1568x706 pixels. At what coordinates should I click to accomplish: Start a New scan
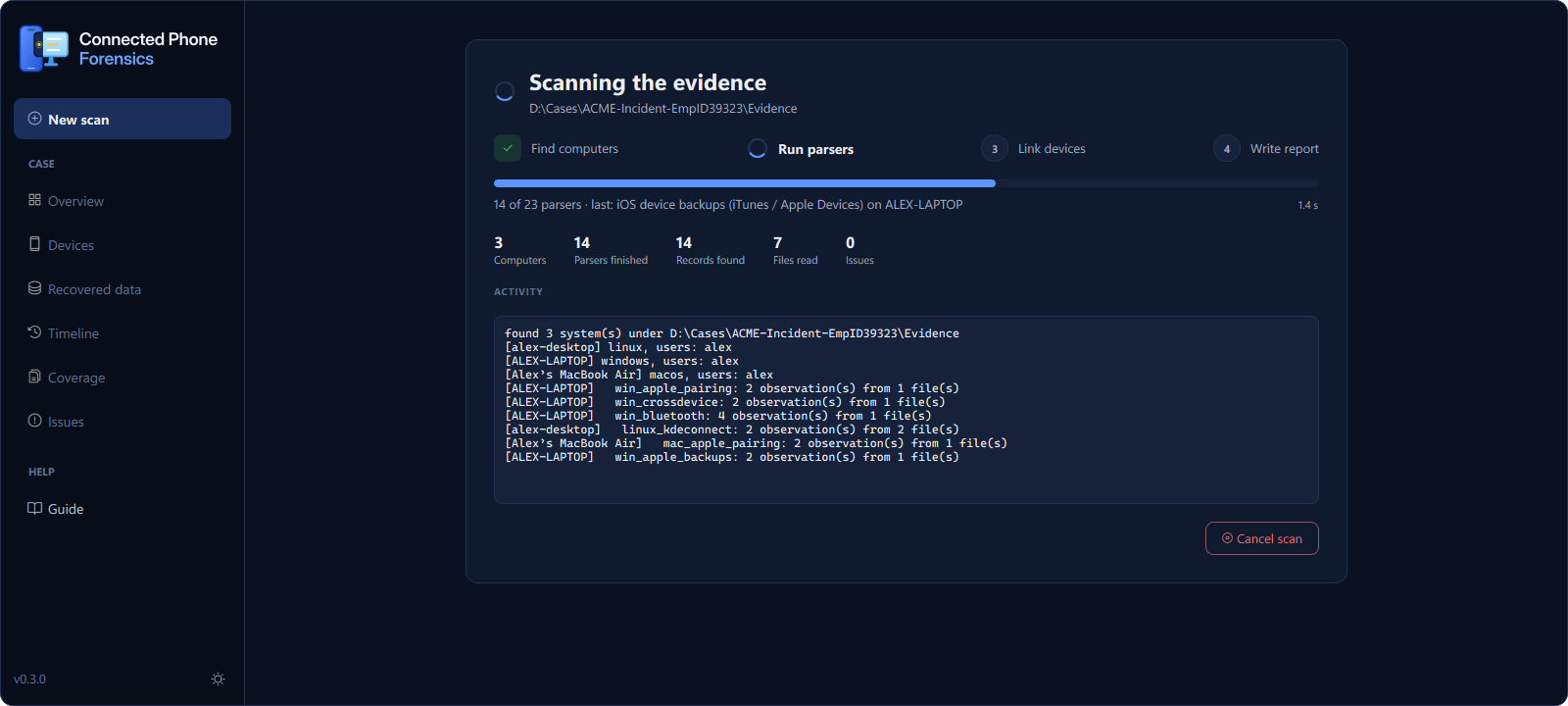click(x=122, y=119)
